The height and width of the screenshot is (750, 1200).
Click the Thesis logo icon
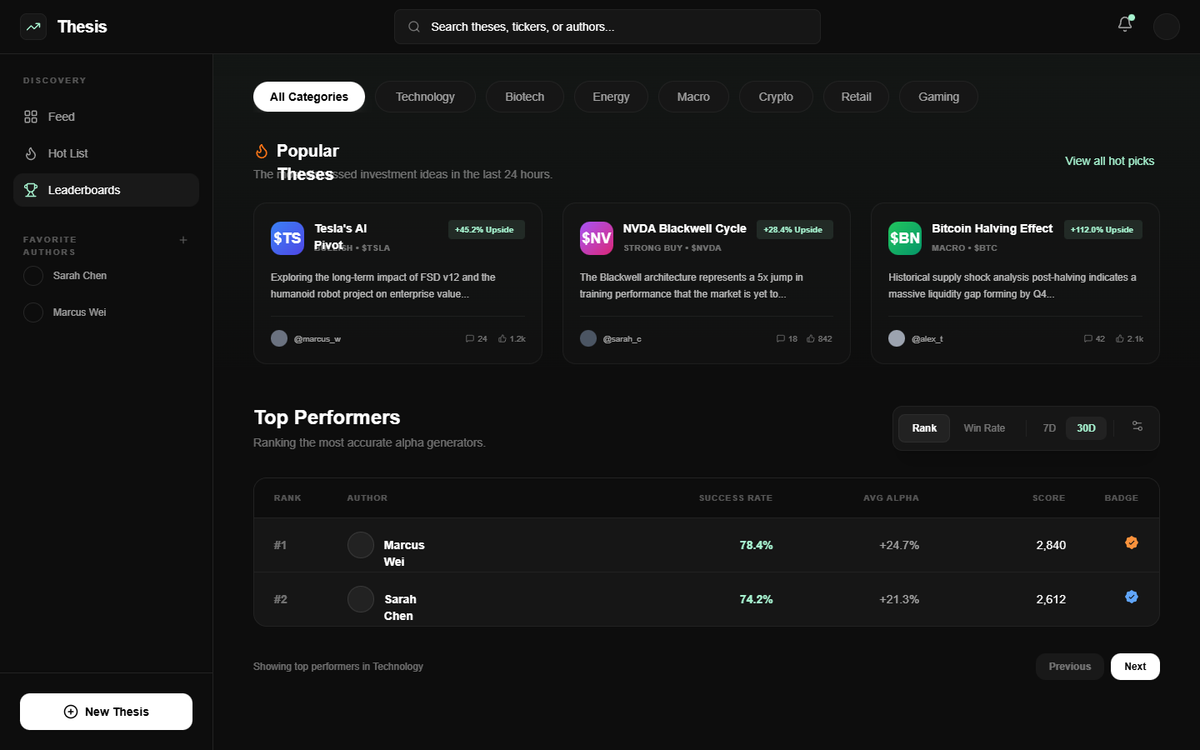(x=33, y=27)
